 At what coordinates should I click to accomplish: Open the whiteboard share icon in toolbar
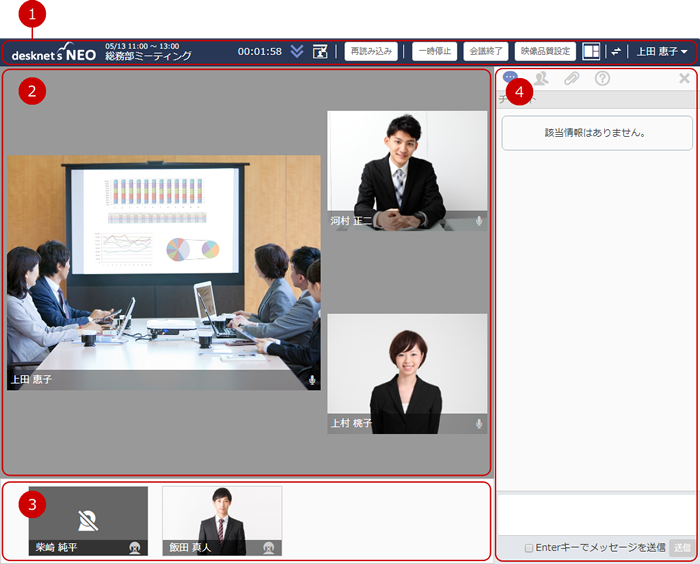point(320,51)
